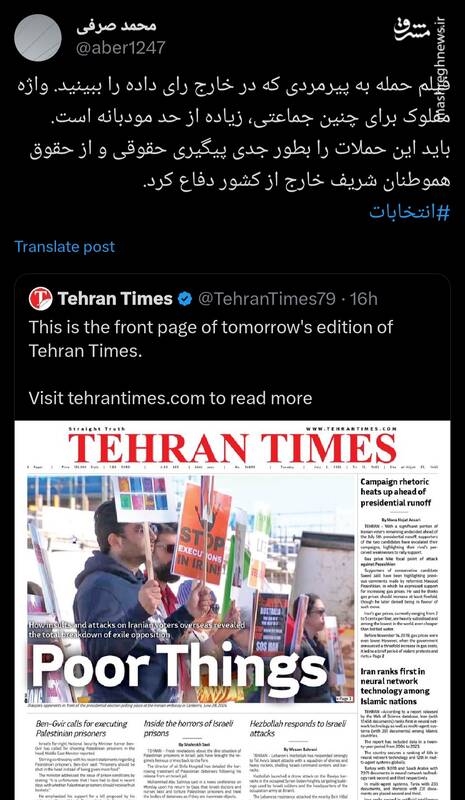Click the blue verified badge beside Tehran Times
465x800 pixels.
185,299
